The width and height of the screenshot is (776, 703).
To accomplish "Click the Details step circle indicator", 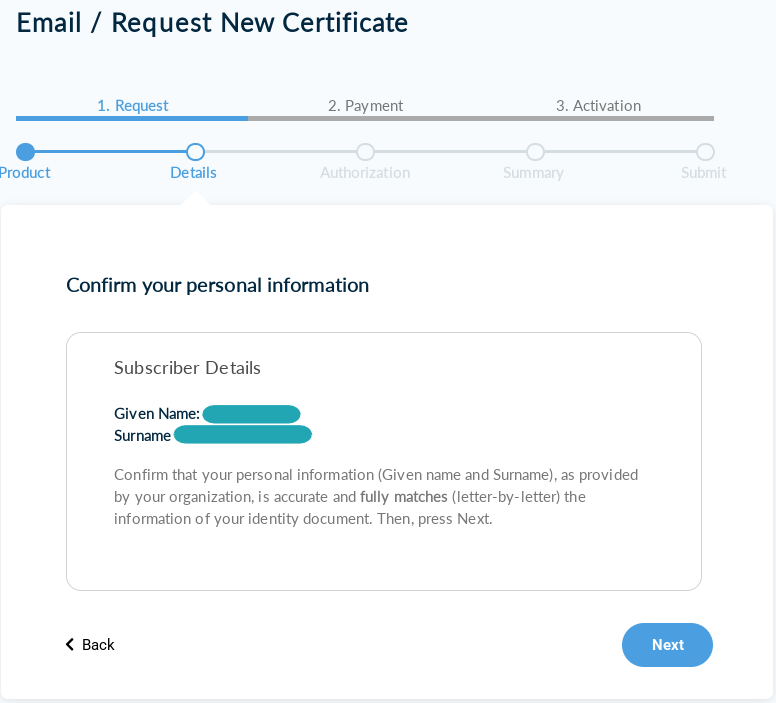I will click(x=196, y=152).
